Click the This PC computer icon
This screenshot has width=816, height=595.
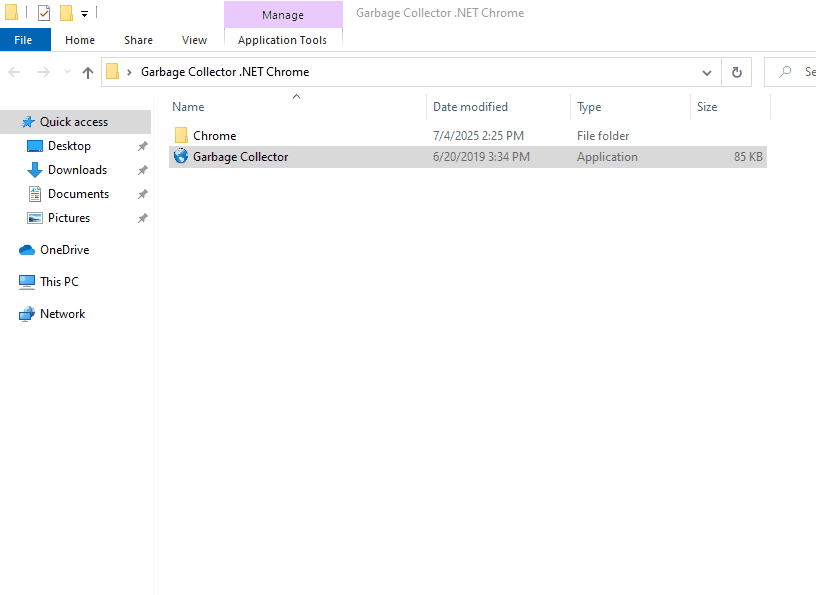click(x=27, y=282)
